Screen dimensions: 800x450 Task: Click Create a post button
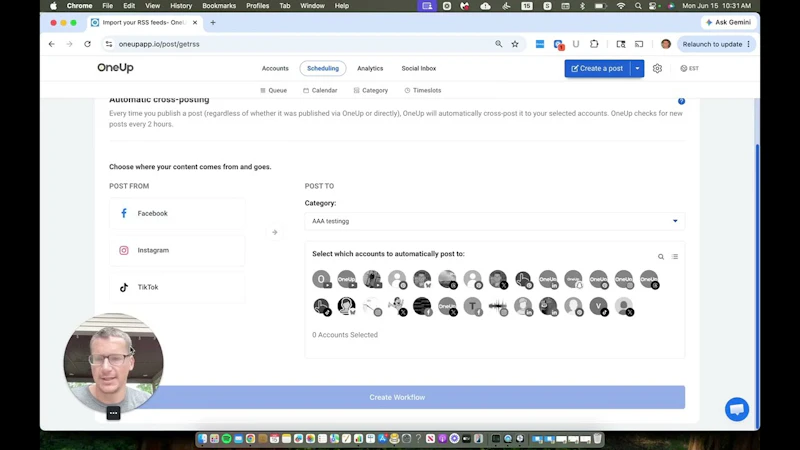[597, 68]
